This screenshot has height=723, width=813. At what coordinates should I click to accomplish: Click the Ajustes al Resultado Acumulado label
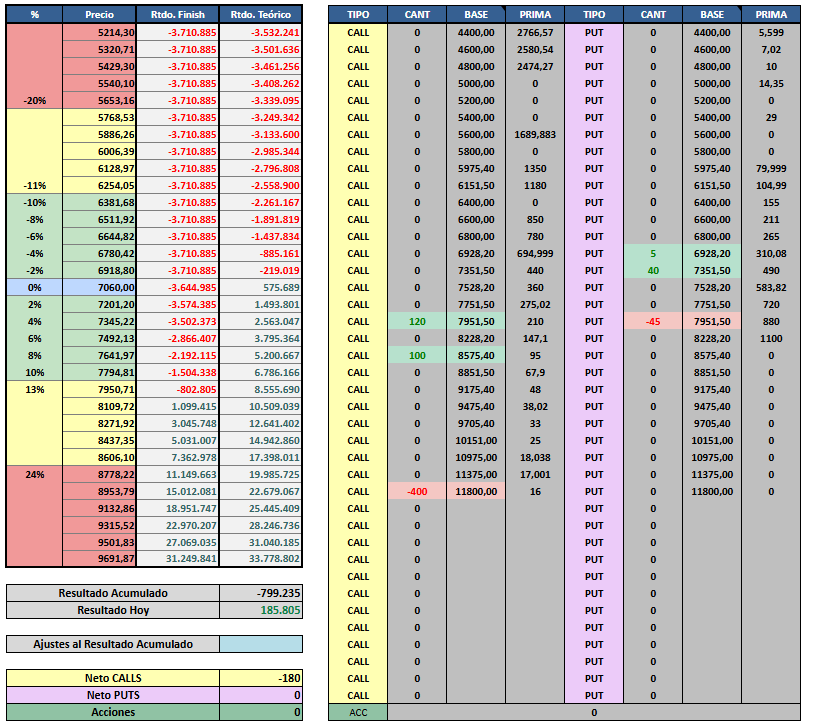pyautogui.click(x=113, y=644)
